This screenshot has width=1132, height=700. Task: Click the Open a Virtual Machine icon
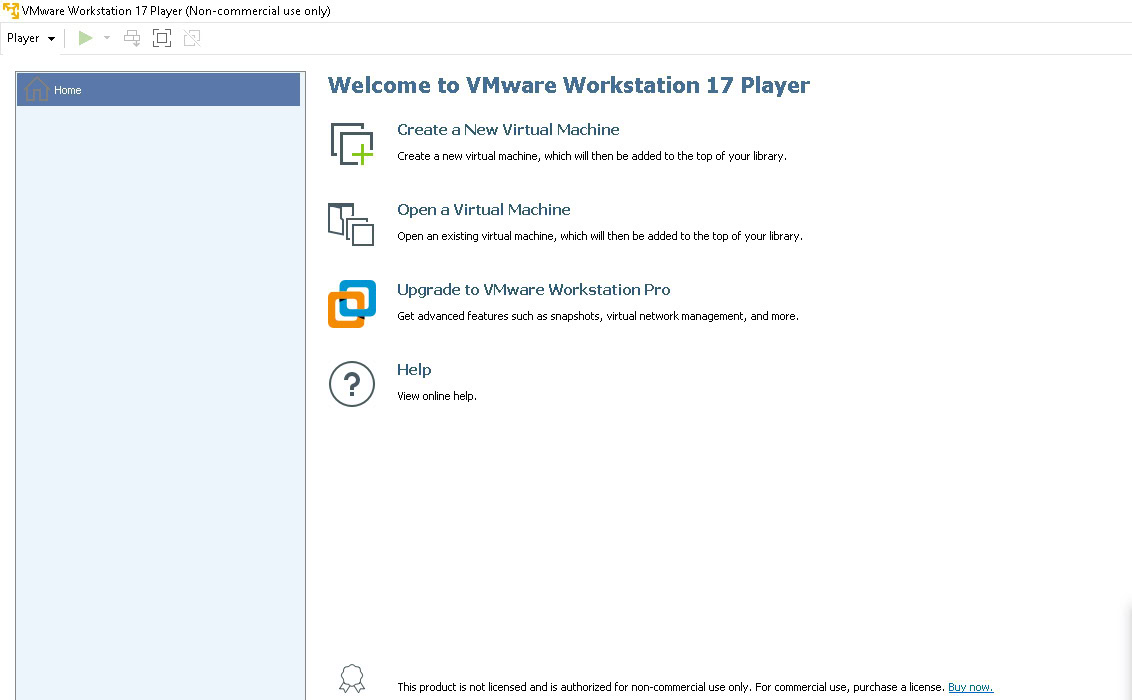[351, 224]
